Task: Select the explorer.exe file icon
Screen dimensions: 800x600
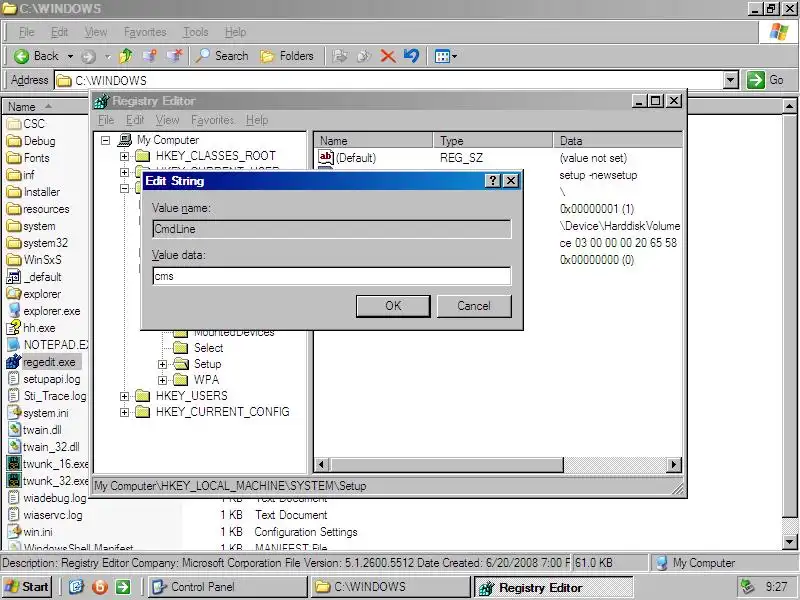Action: 13,311
